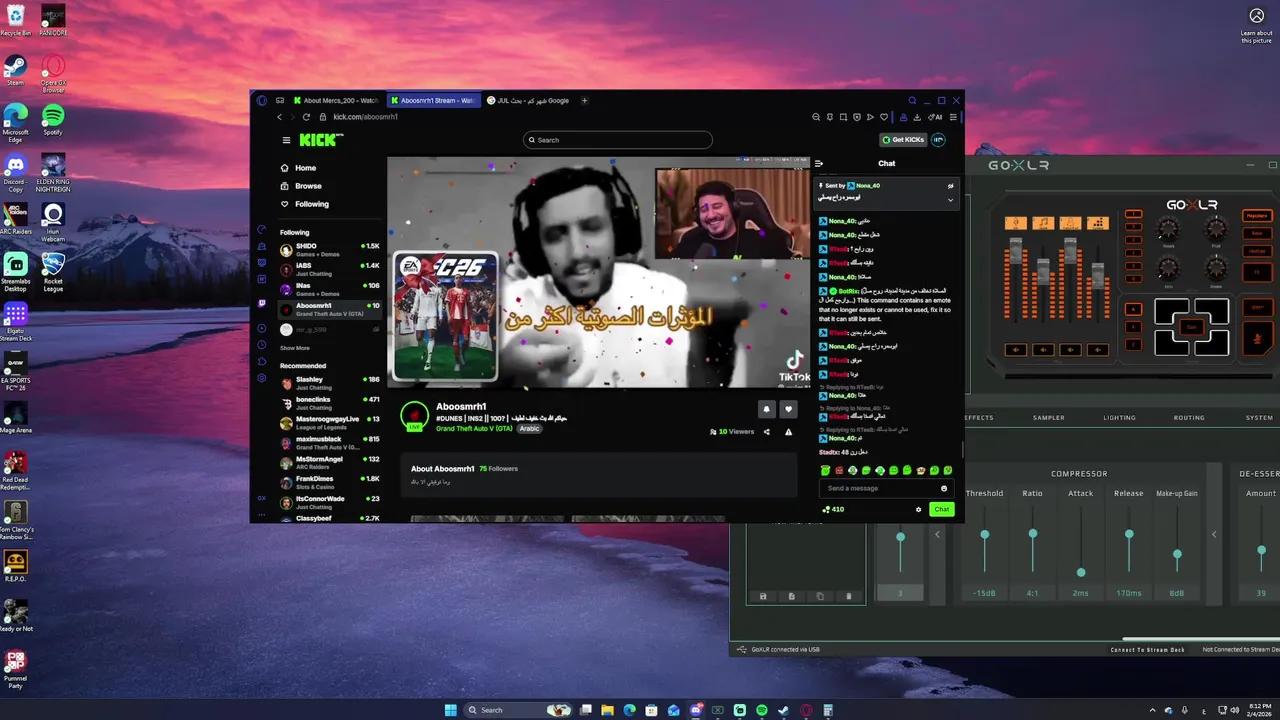Viewport: 1280px width, 720px height.
Task: Open FrankDimes recommended channel
Action: tap(330, 482)
